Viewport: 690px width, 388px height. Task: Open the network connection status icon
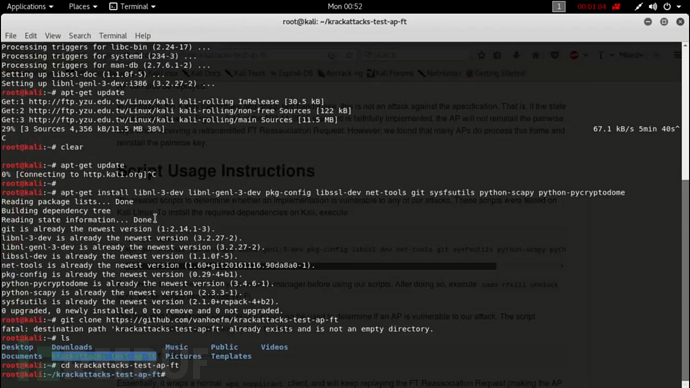point(639,7)
